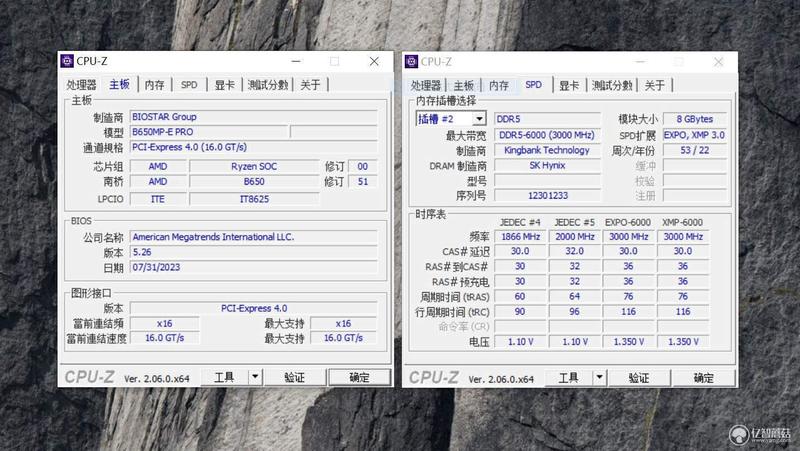
Task: Click the 2000 MHz JEDEC #5 frequency cell
Action: [574, 237]
